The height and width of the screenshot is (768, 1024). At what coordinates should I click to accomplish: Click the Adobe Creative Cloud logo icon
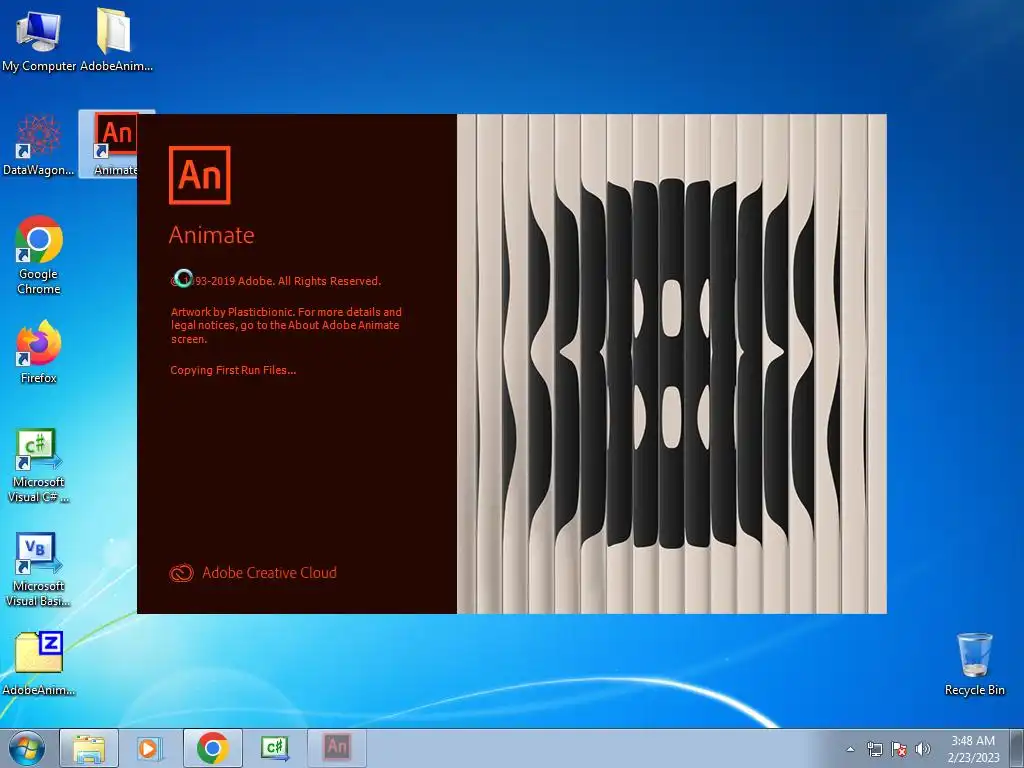[182, 573]
